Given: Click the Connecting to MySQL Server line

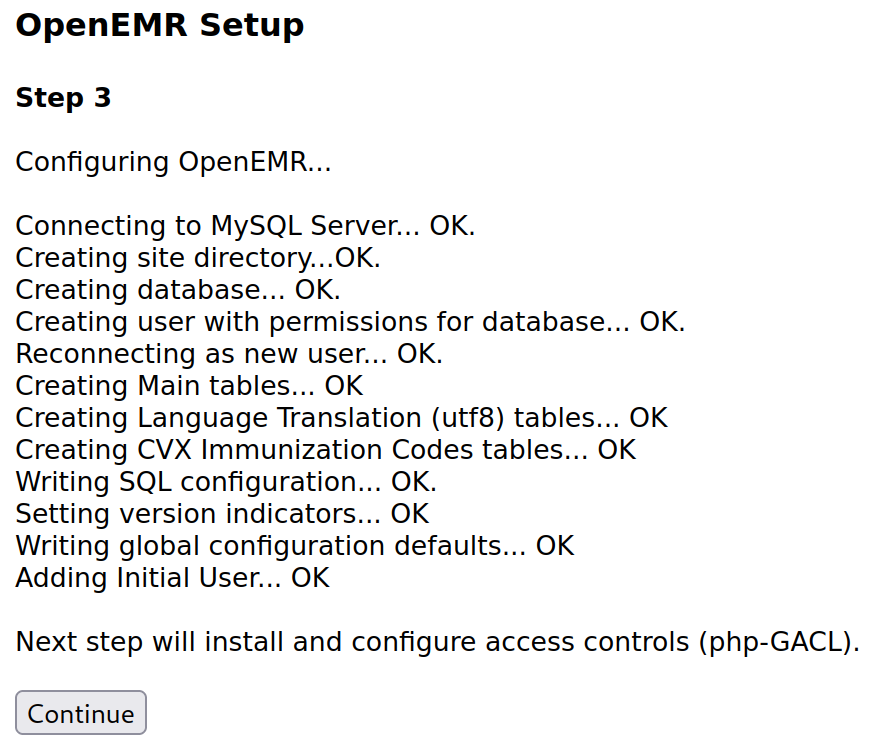Looking at the screenshot, I should click(x=245, y=226).
